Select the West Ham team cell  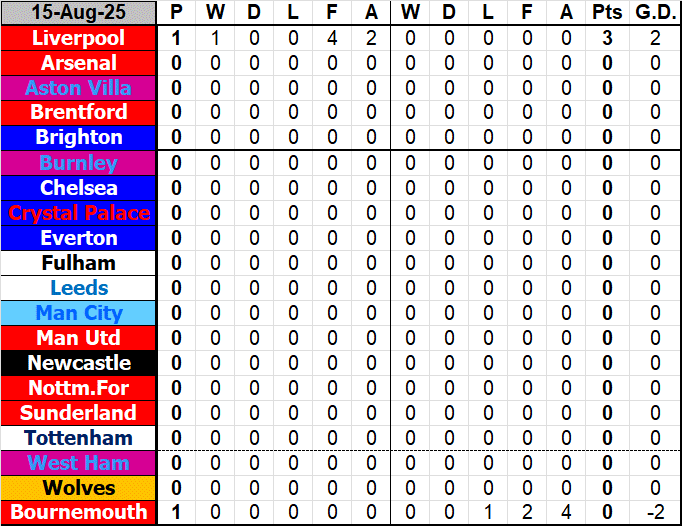[x=79, y=463]
